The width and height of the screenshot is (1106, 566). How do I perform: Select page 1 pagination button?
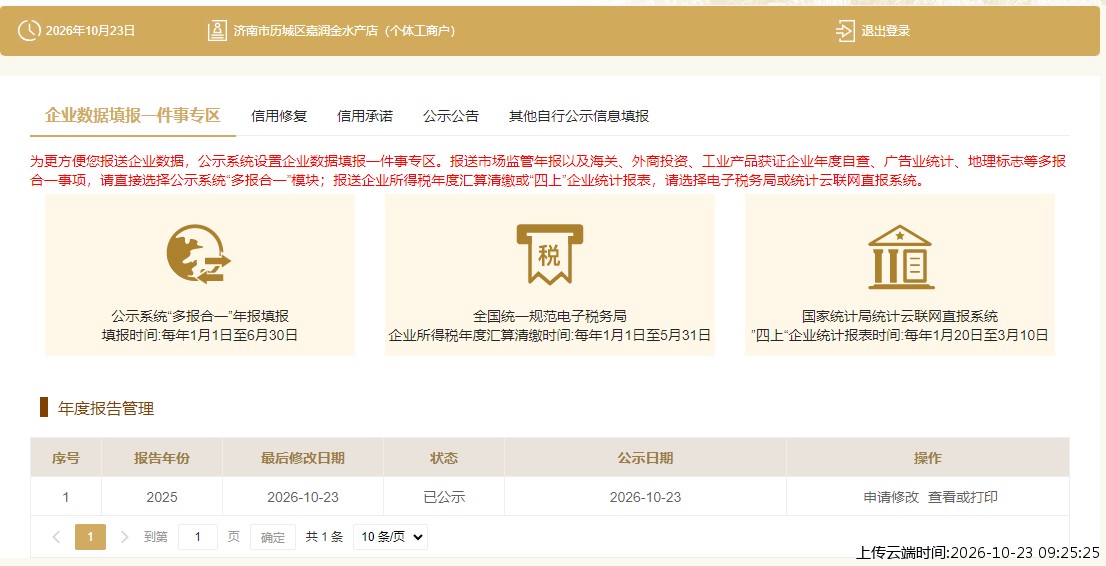90,537
